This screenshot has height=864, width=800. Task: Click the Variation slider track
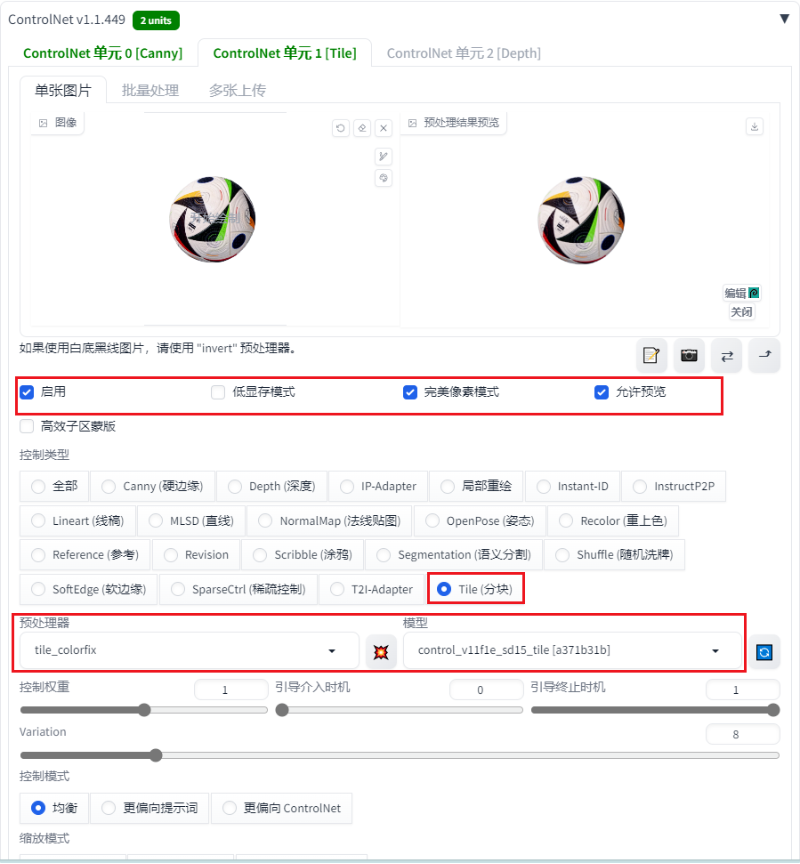[x=399, y=755]
